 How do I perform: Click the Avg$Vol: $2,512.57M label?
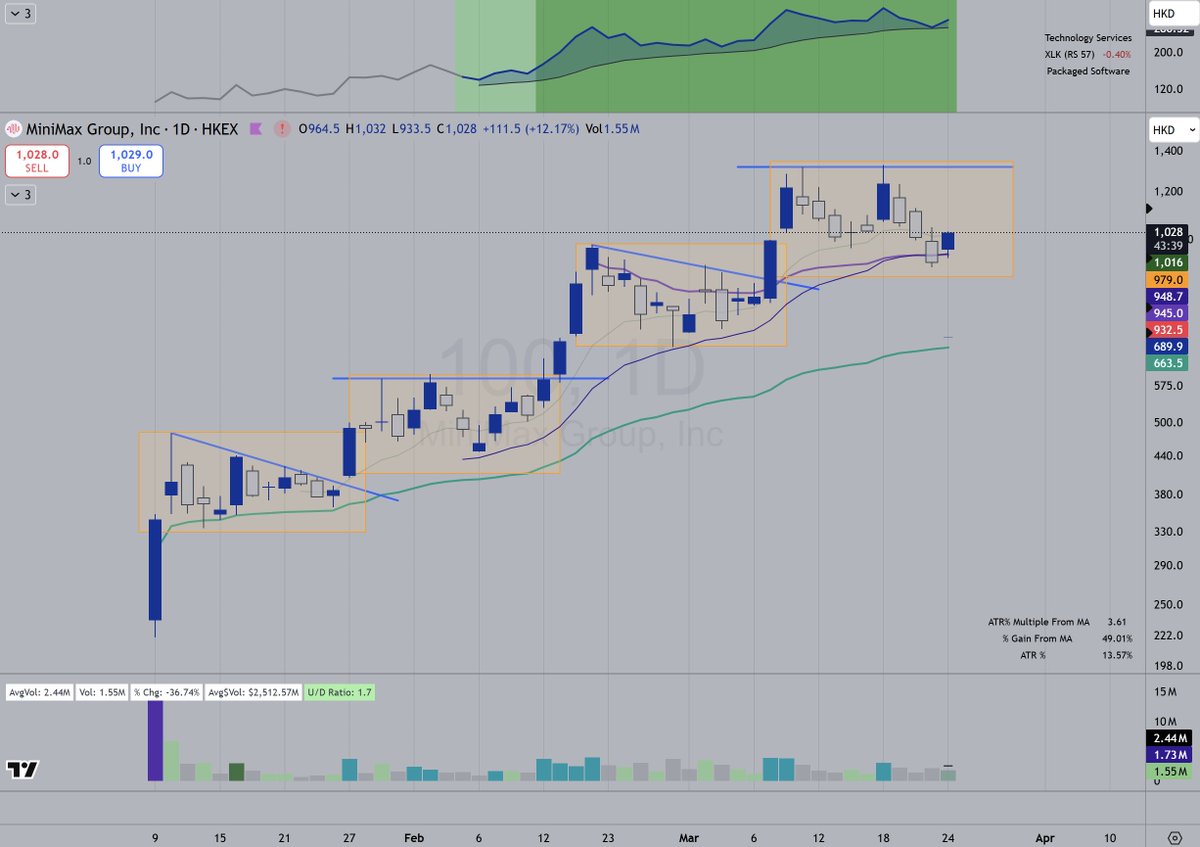point(253,692)
